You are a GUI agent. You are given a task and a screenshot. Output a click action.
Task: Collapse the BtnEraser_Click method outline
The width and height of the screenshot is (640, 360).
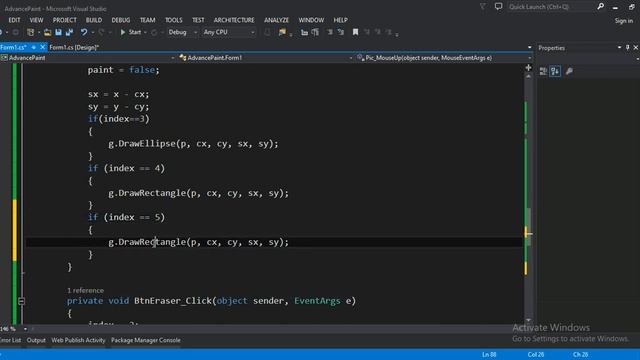click(x=21, y=301)
